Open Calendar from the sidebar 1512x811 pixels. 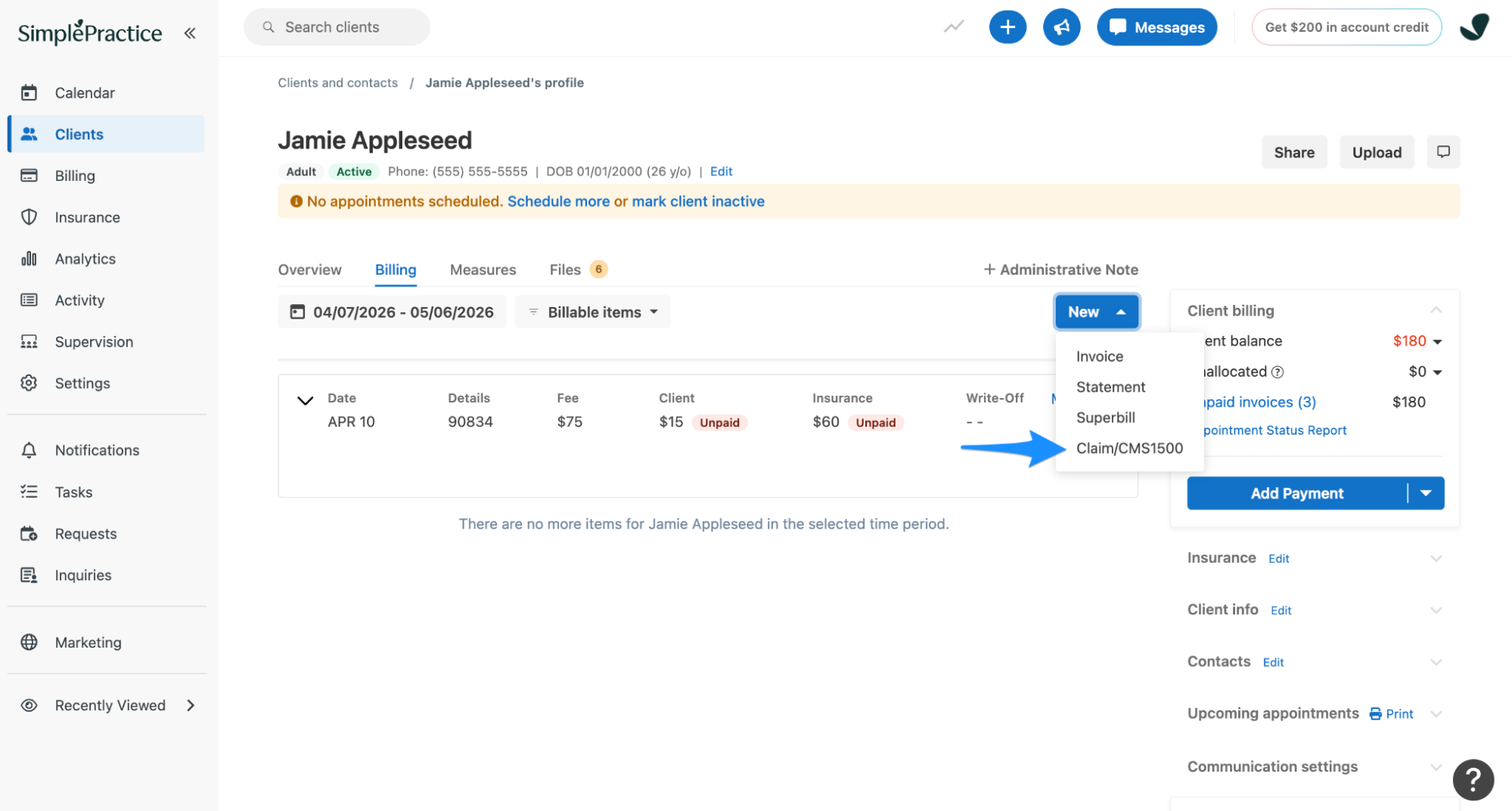(x=85, y=92)
